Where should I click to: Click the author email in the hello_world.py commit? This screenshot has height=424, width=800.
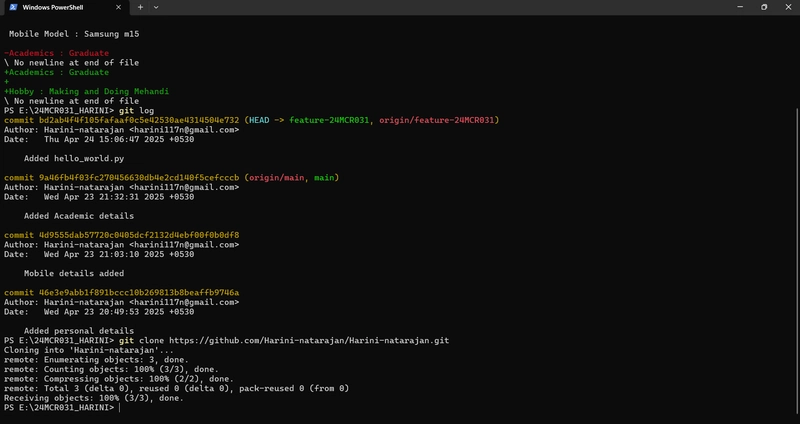184,130
